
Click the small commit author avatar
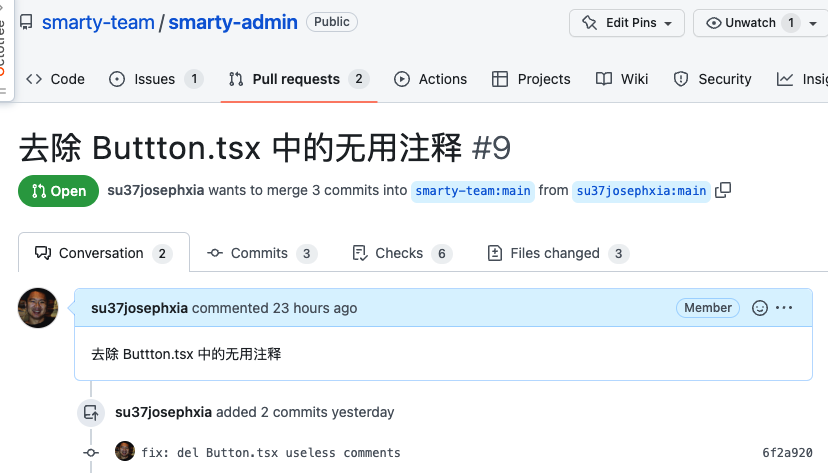coord(125,452)
